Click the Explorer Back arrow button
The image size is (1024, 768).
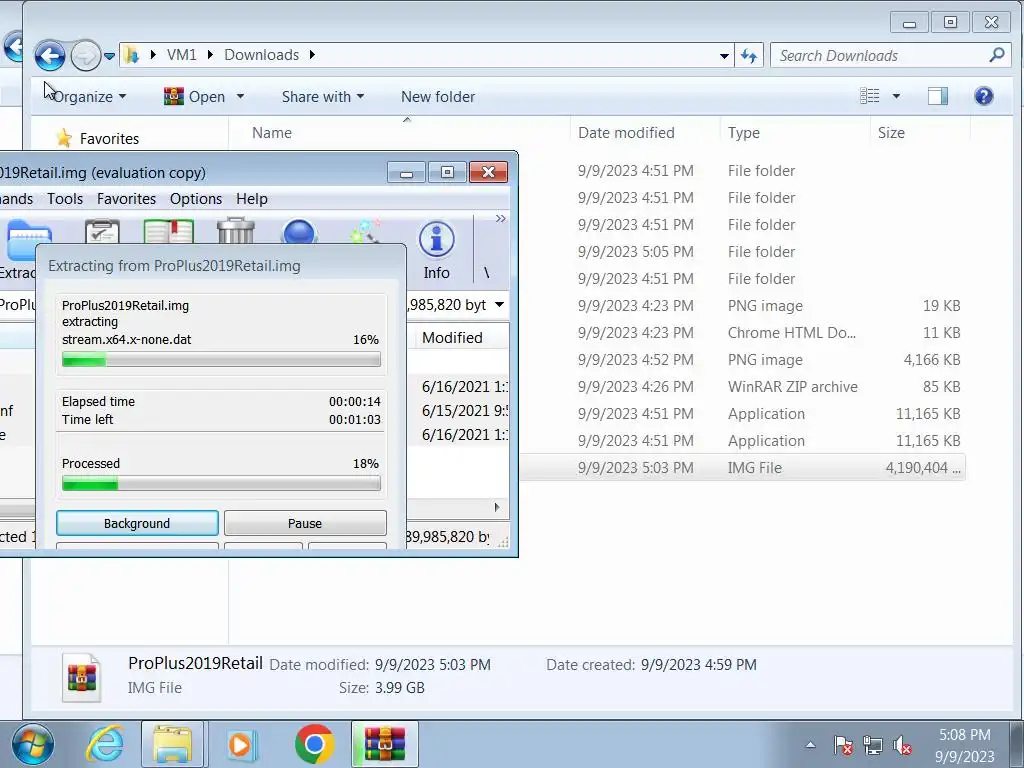point(50,56)
